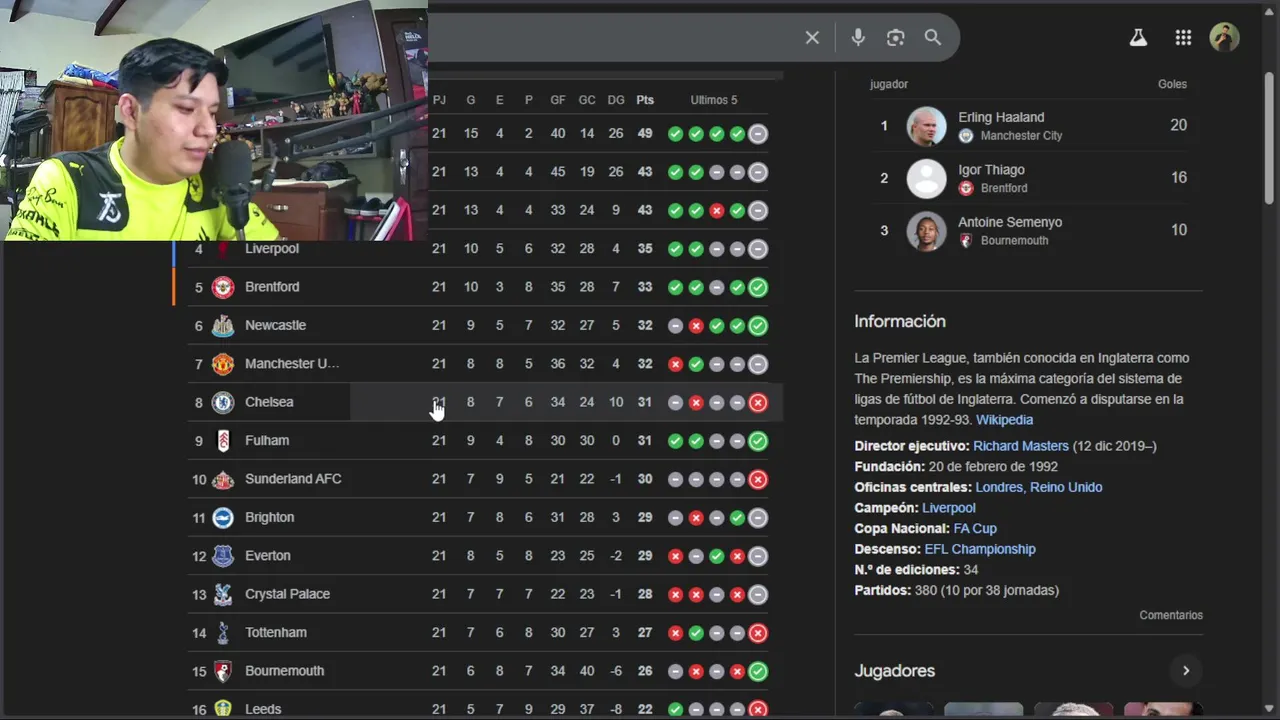Open the Wikipedia link in Información
This screenshot has height=720, width=1280.
tap(1004, 420)
